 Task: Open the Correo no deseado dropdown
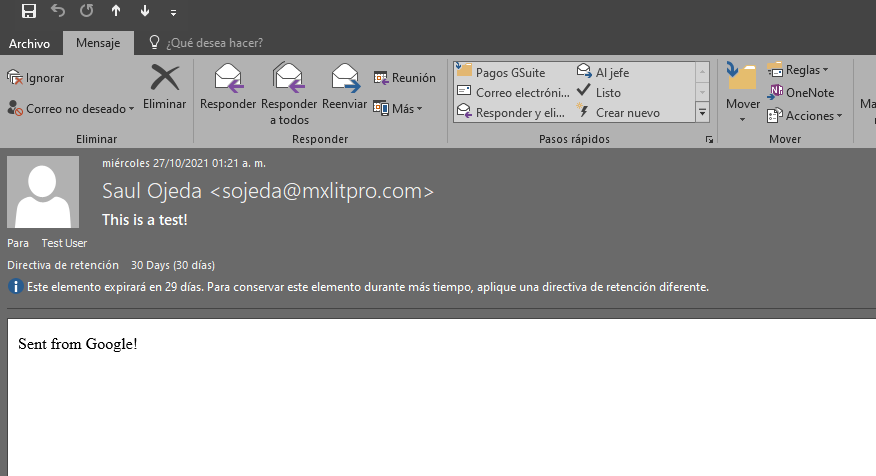pos(71,108)
